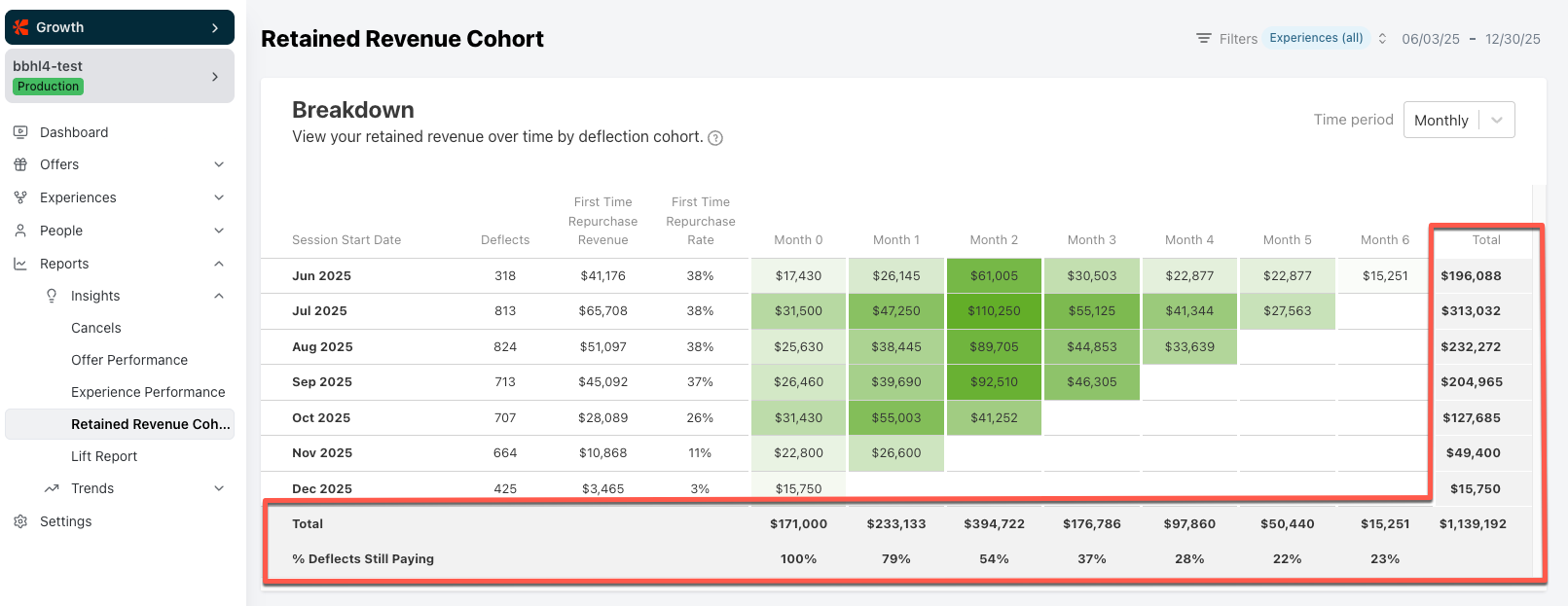
Task: Click the Insights lightbulb icon
Action: coord(52,296)
